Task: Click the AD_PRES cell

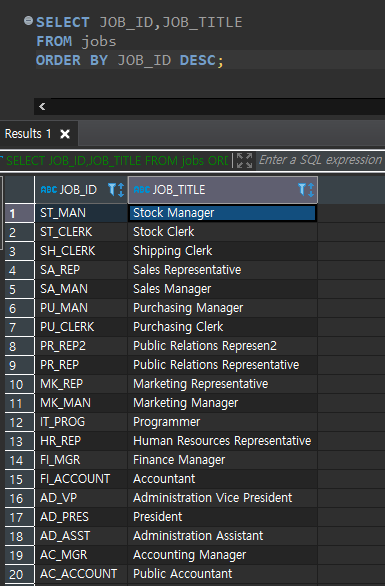Action: pyautogui.click(x=81, y=517)
